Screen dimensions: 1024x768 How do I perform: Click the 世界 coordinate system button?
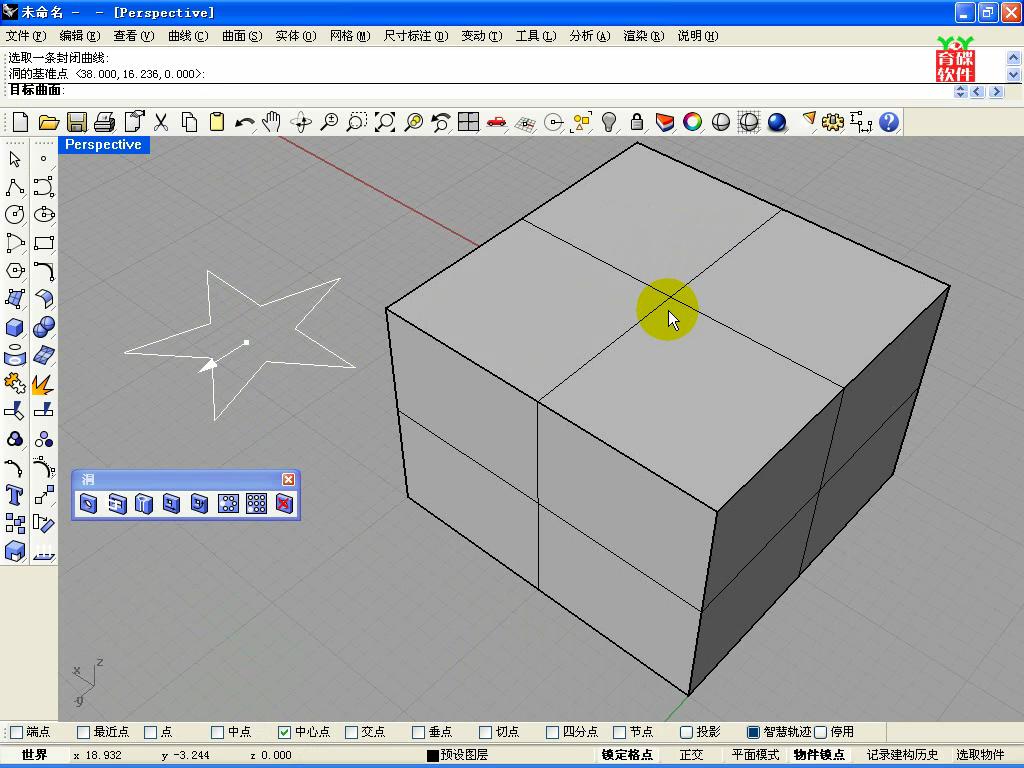[x=35, y=755]
